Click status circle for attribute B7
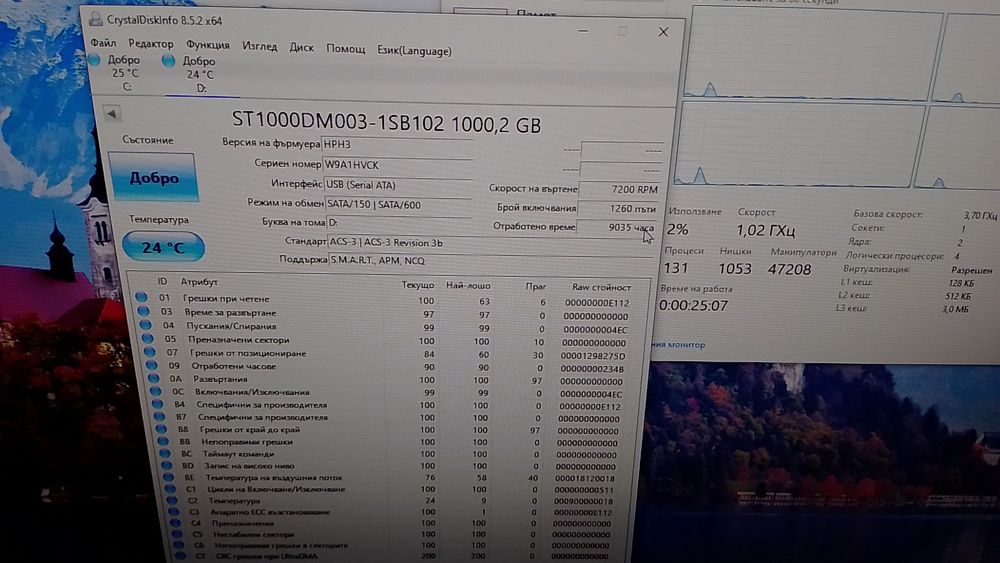This screenshot has width=1000, height=563. (159, 417)
